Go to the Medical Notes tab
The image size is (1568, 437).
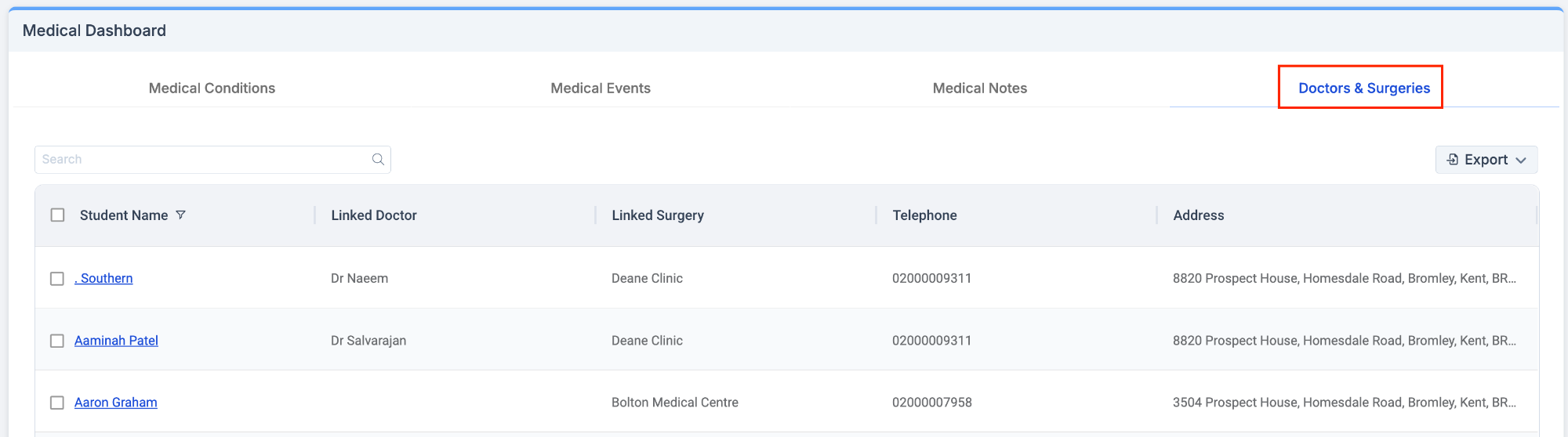[x=979, y=88]
